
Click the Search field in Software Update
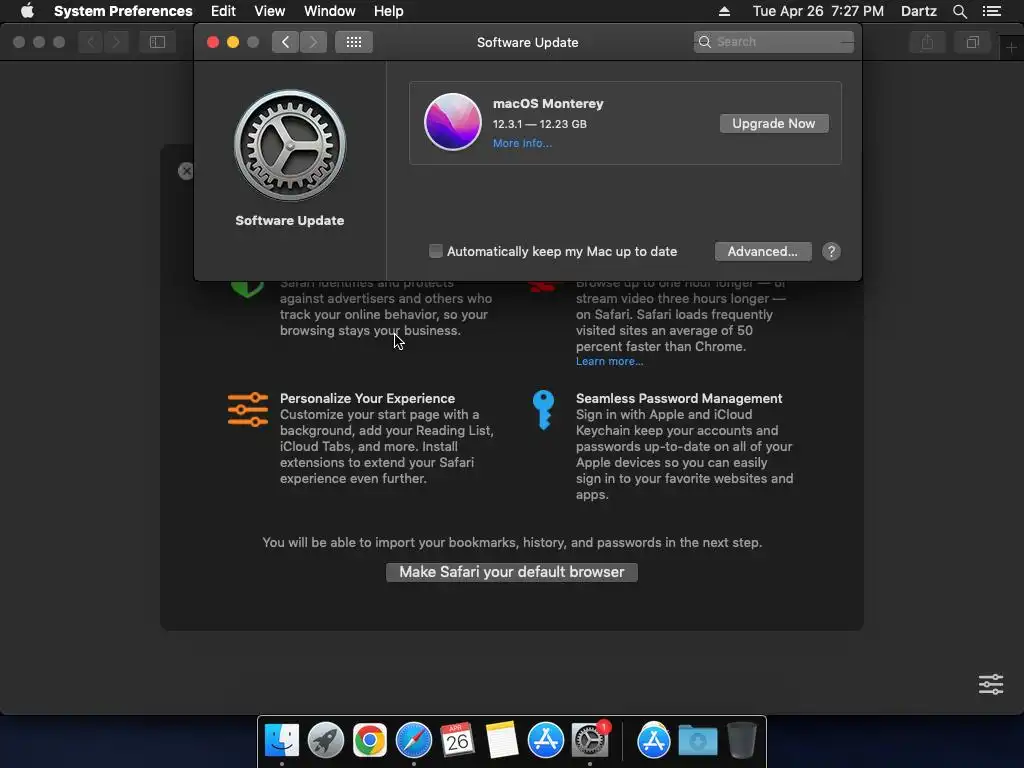(773, 42)
